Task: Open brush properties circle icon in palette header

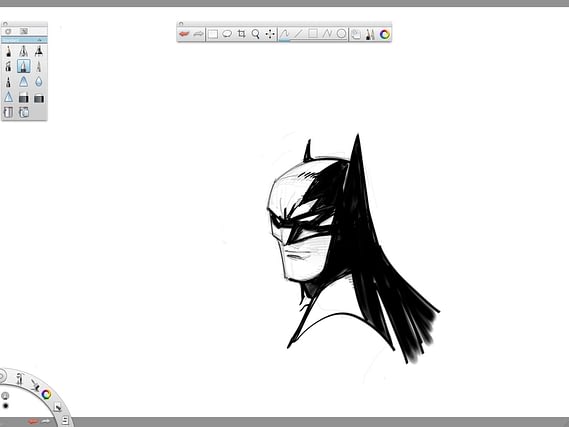Action: (x=8, y=31)
